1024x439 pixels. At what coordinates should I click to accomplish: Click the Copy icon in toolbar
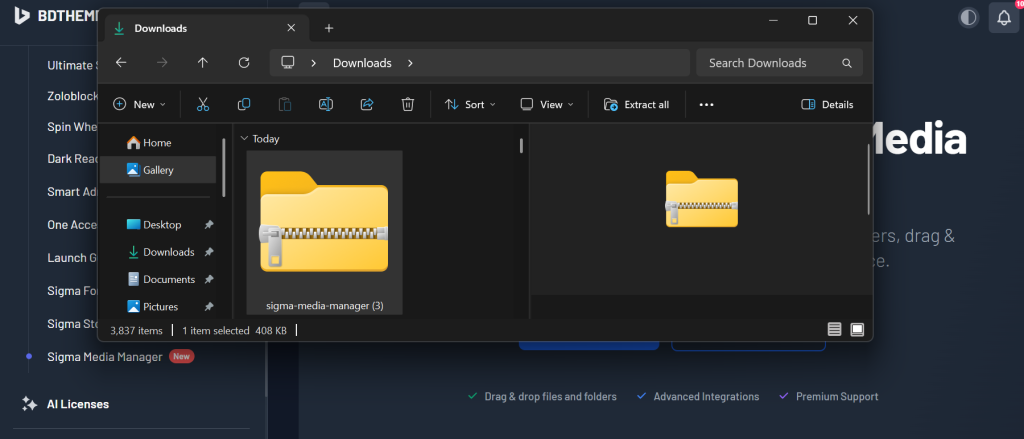(x=244, y=105)
